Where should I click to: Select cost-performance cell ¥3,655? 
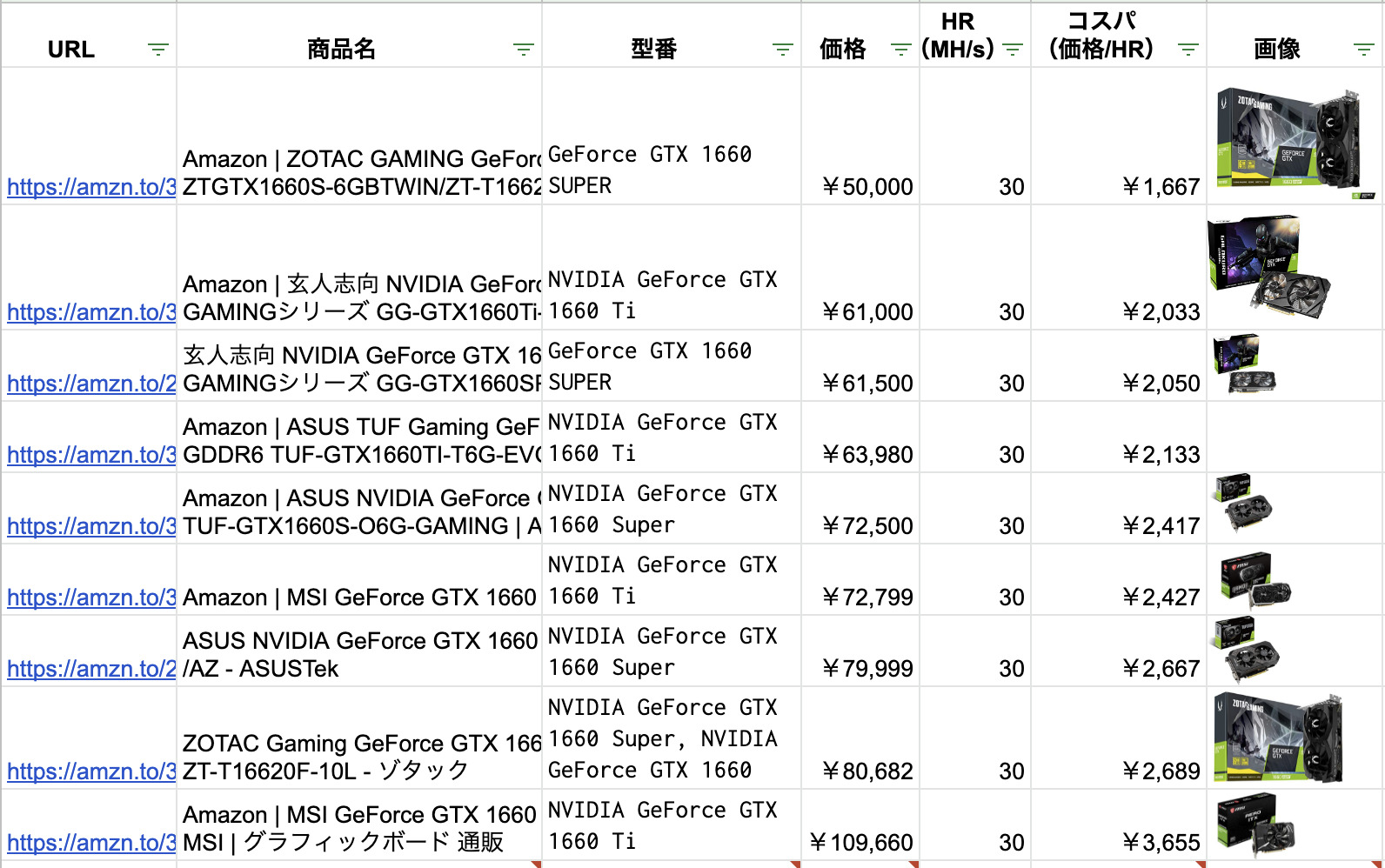point(1119,825)
